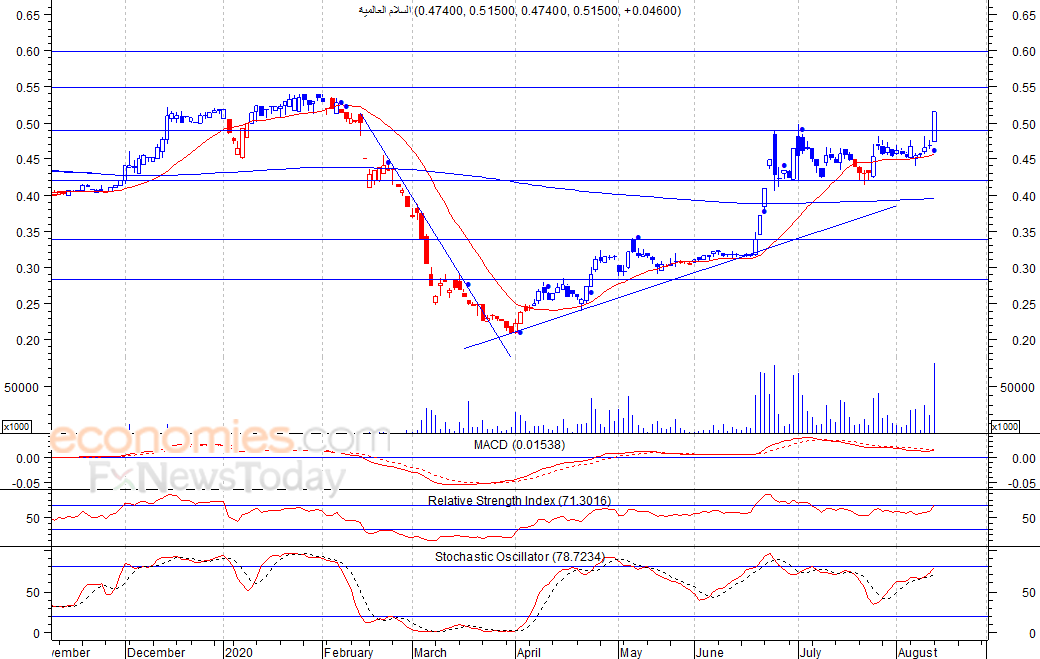Click the economies.com watermark logo
Image resolution: width=1040 pixels, height=659 pixels.
[x=219, y=438]
